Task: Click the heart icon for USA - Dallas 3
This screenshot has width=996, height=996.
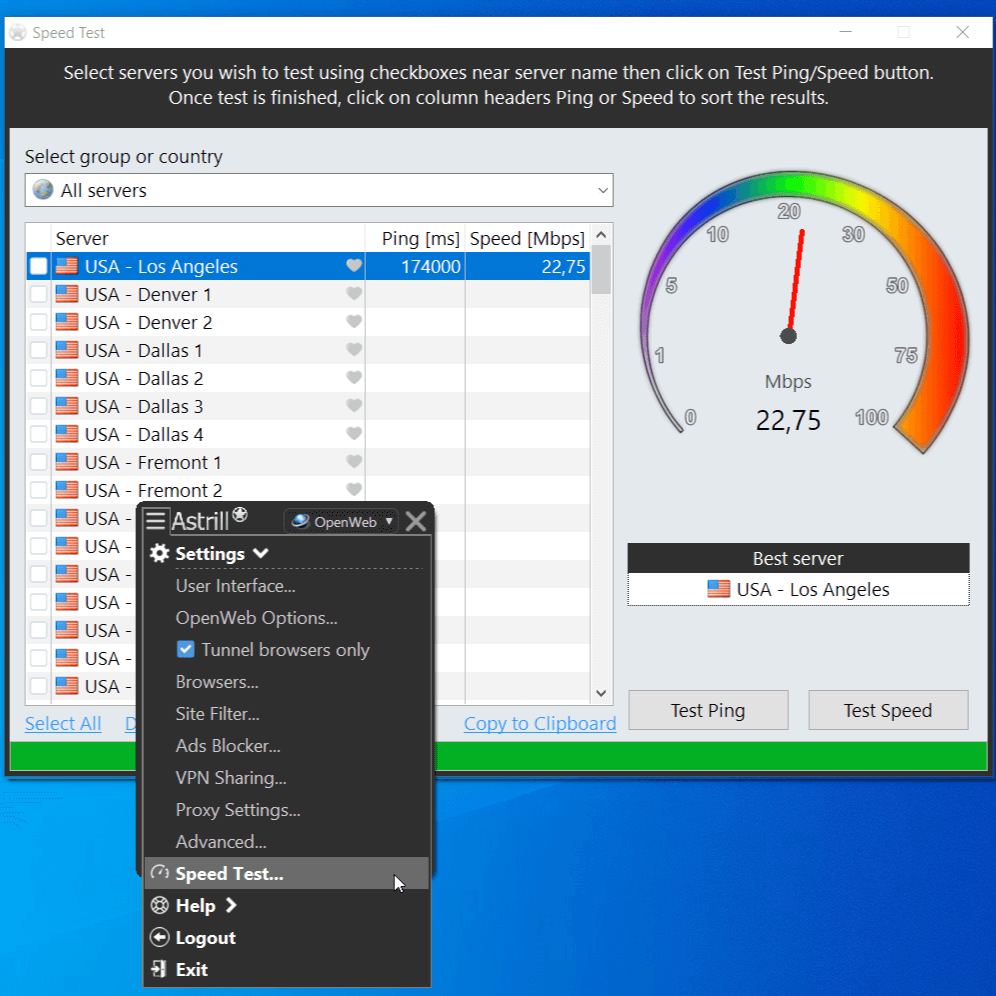Action: (x=354, y=405)
